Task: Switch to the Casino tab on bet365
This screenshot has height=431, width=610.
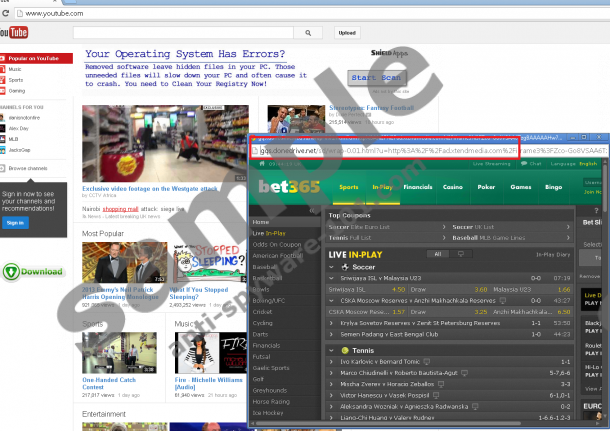Action: click(x=453, y=186)
